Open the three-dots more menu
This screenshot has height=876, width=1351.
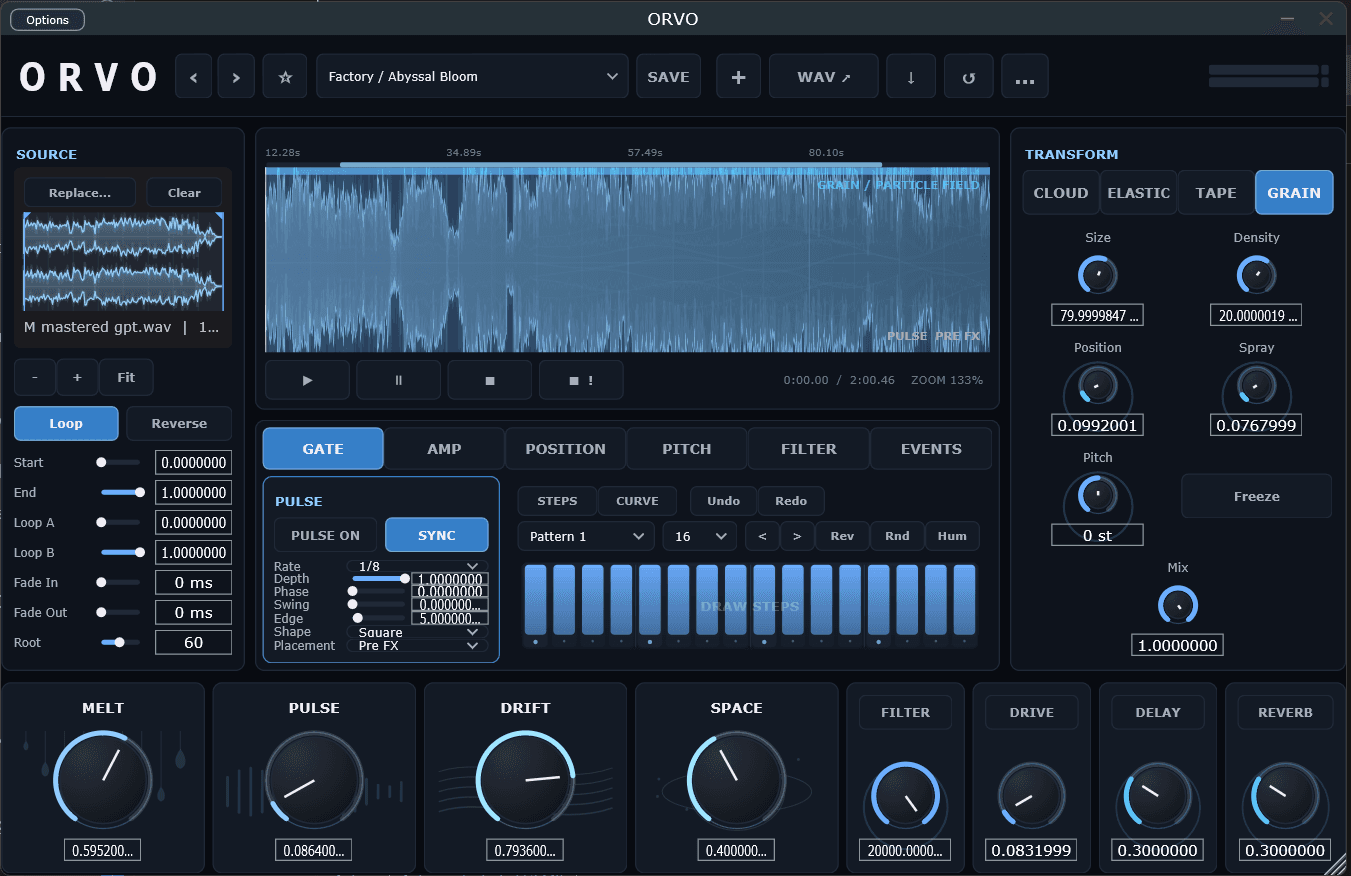[x=1025, y=77]
